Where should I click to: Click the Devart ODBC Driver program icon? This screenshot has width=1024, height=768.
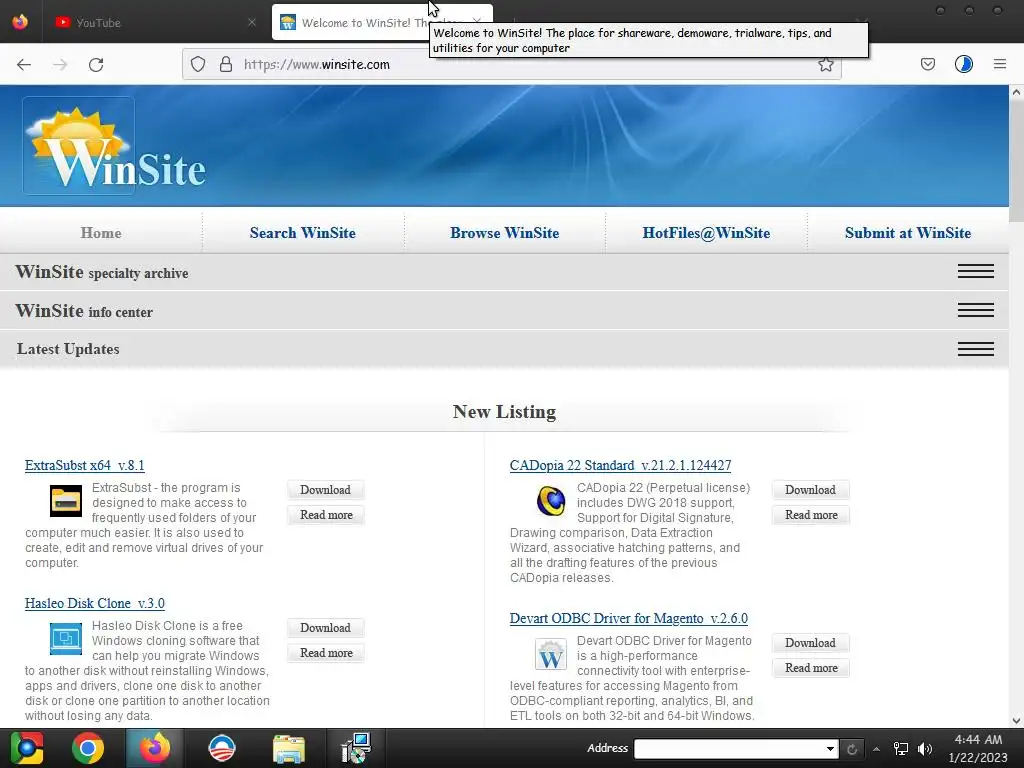551,654
